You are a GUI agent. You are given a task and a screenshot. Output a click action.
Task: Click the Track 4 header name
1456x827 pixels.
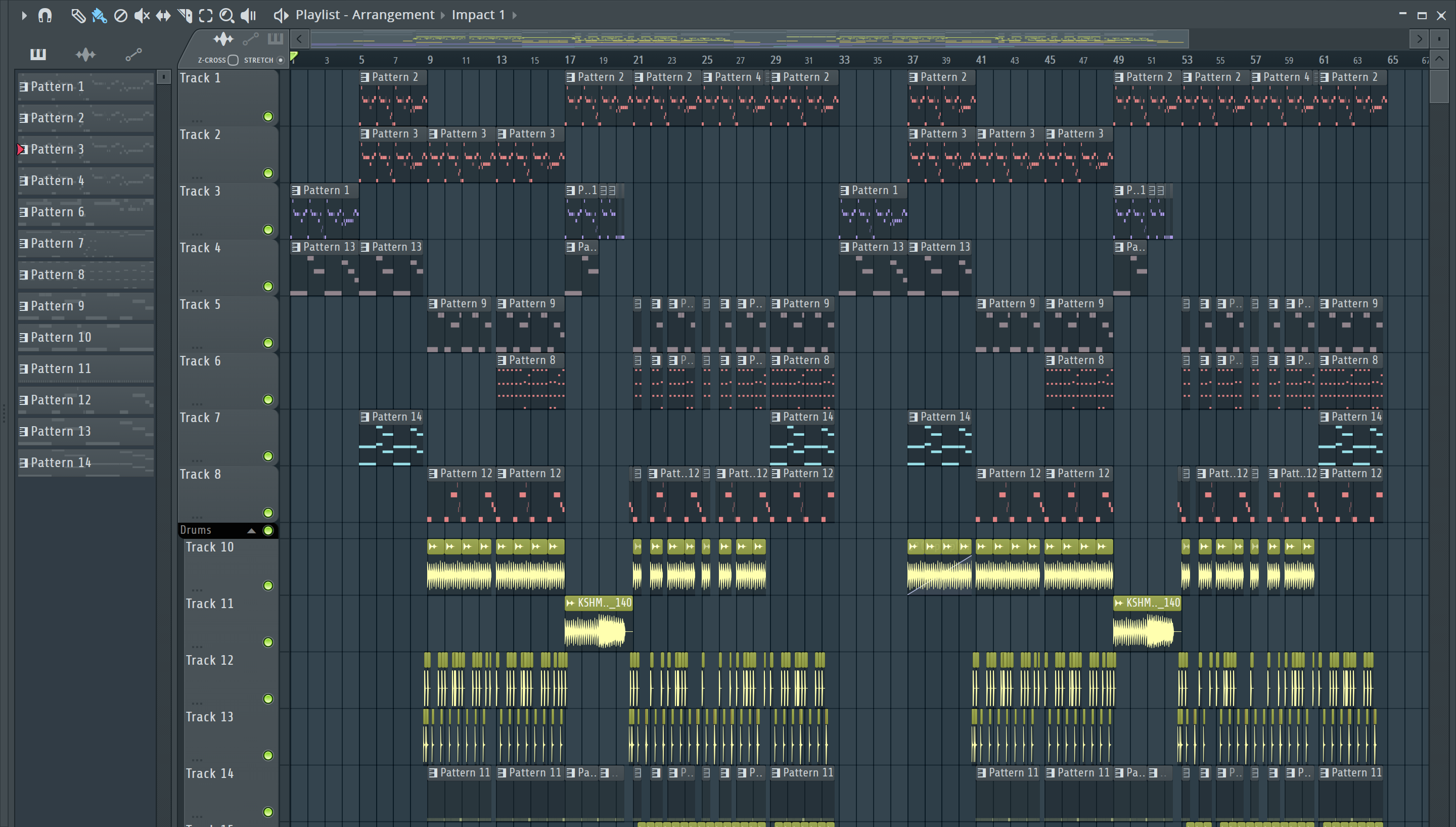pyautogui.click(x=200, y=248)
